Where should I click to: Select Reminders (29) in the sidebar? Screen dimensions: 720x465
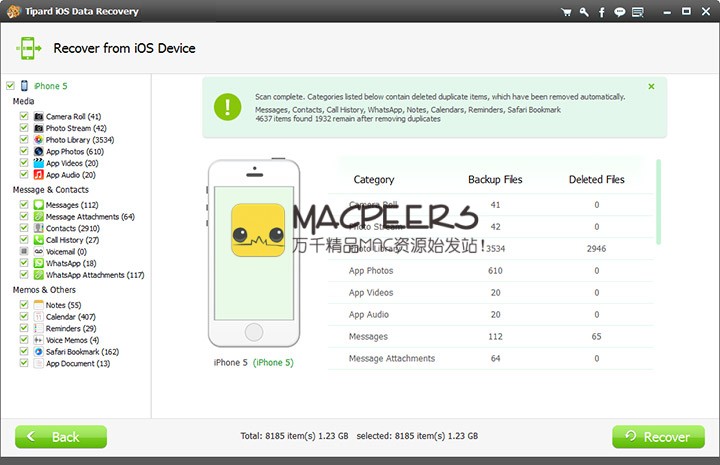(x=71, y=329)
